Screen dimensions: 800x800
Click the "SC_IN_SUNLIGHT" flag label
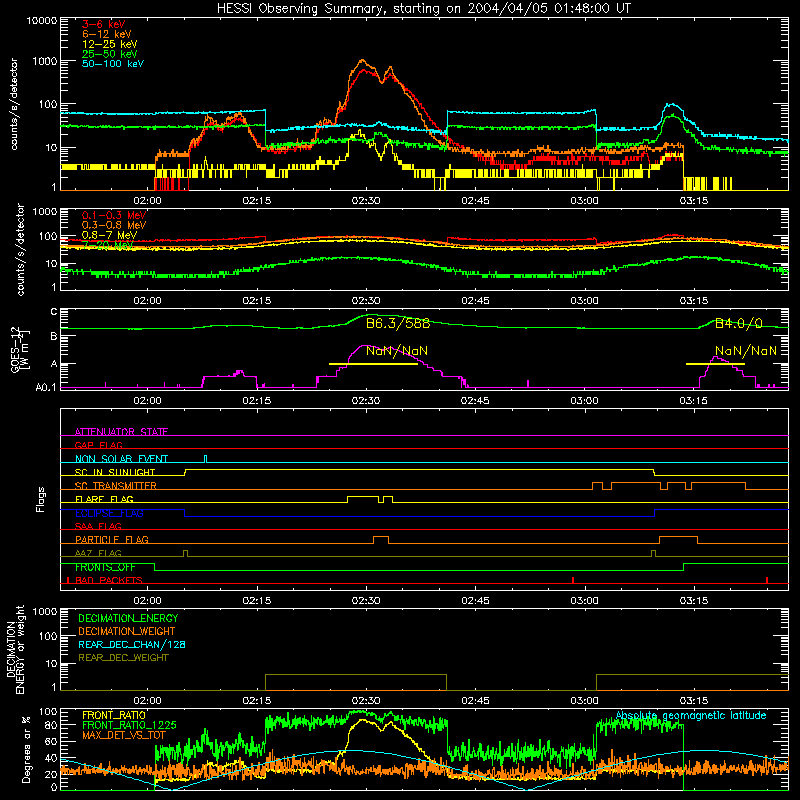(x=115, y=472)
